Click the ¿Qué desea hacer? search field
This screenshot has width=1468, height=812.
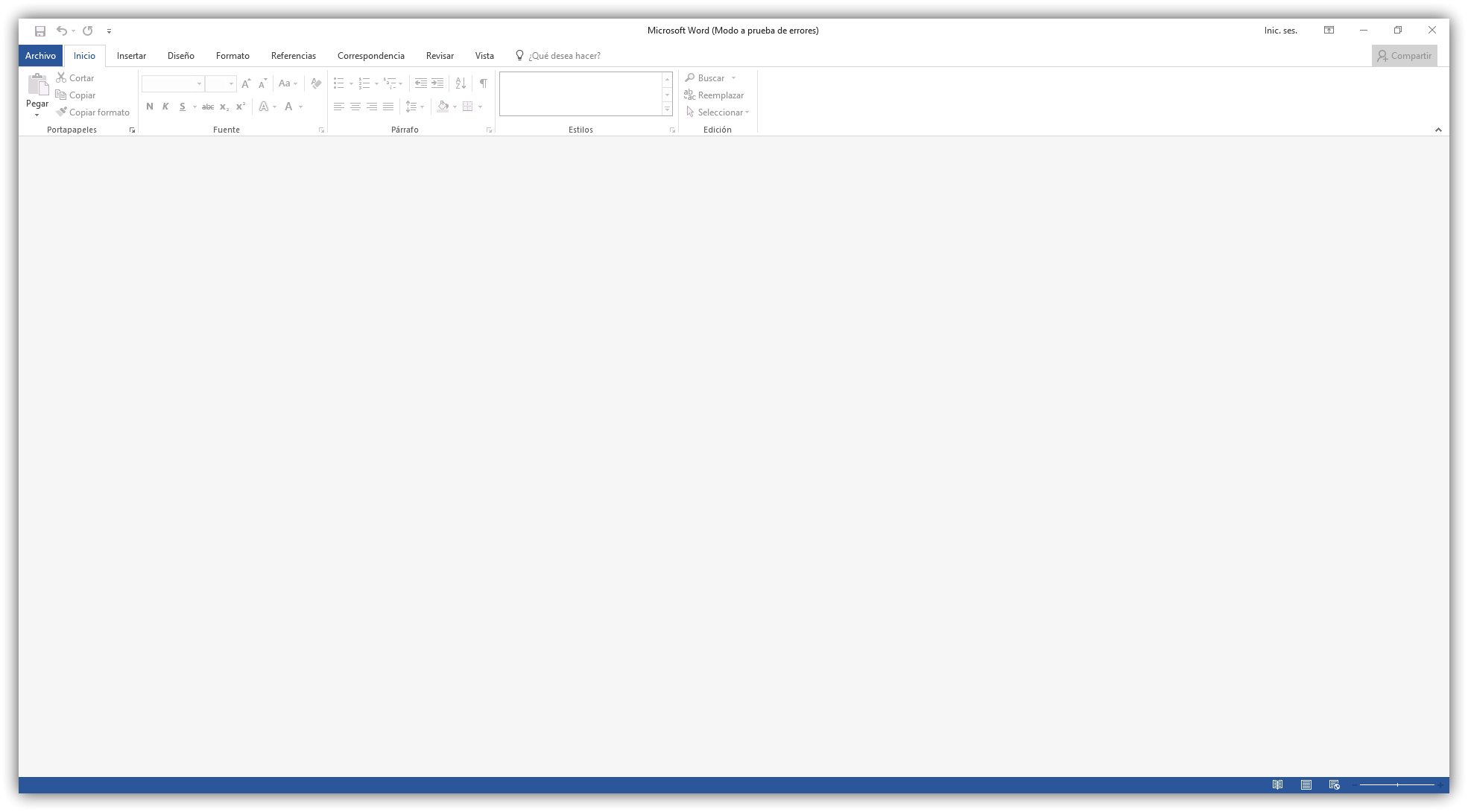[x=564, y=56]
